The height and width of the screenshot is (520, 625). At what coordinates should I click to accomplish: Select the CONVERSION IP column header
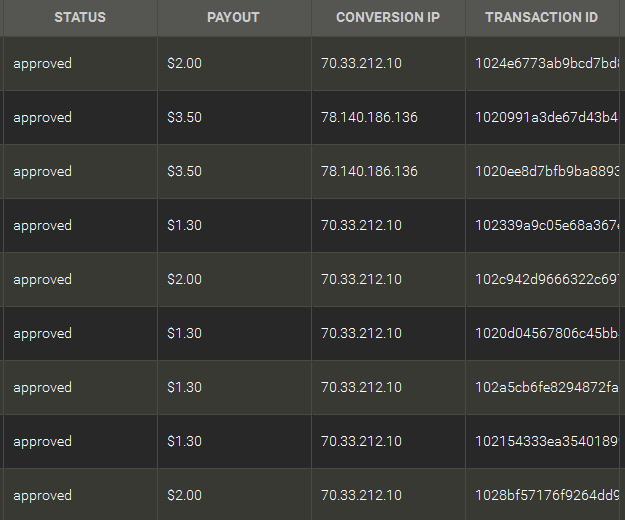pyautogui.click(x=389, y=18)
